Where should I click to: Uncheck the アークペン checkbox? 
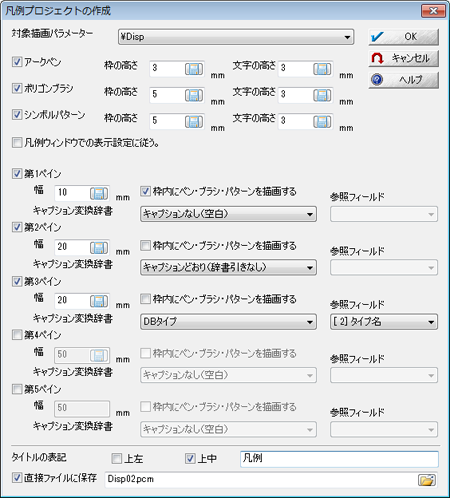click(x=17, y=62)
